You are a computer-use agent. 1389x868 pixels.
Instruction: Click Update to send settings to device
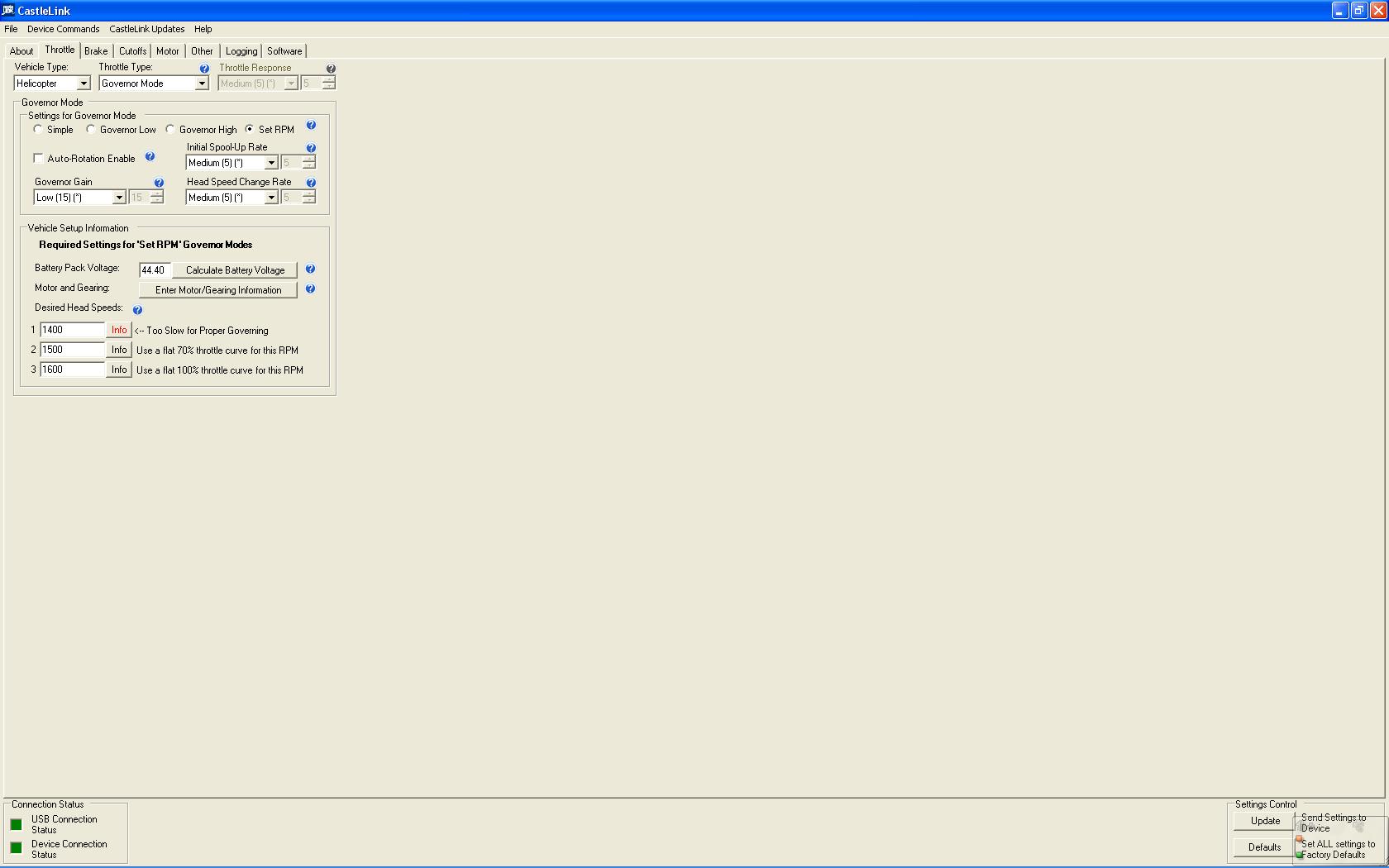(1265, 821)
